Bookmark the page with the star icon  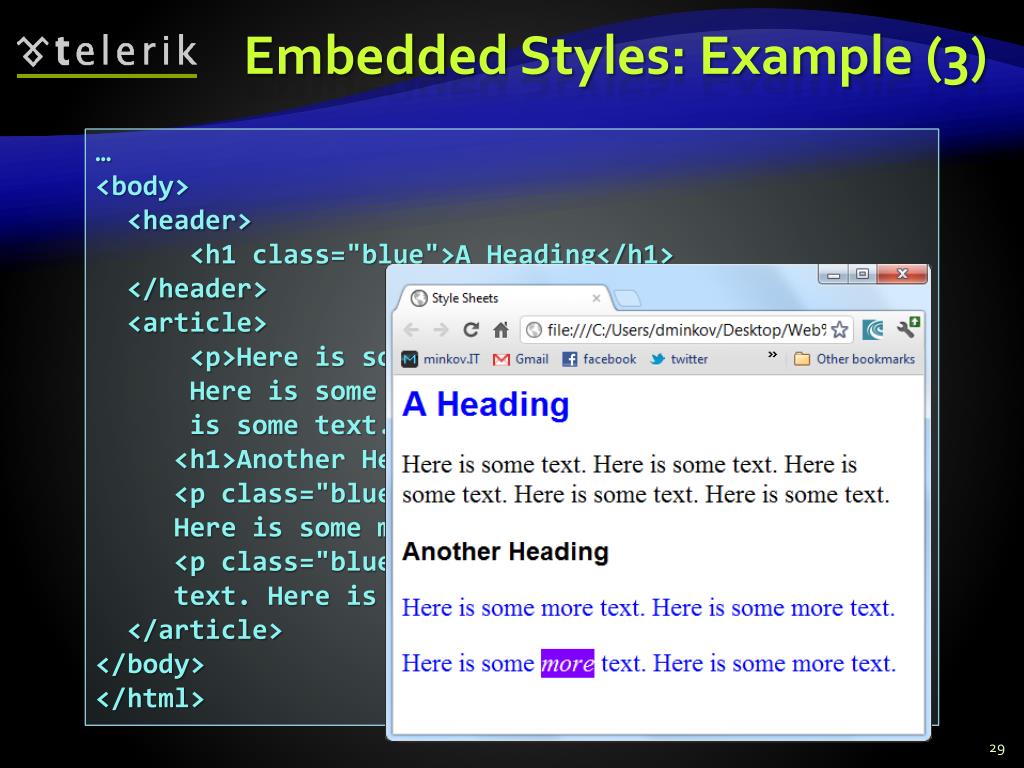840,330
